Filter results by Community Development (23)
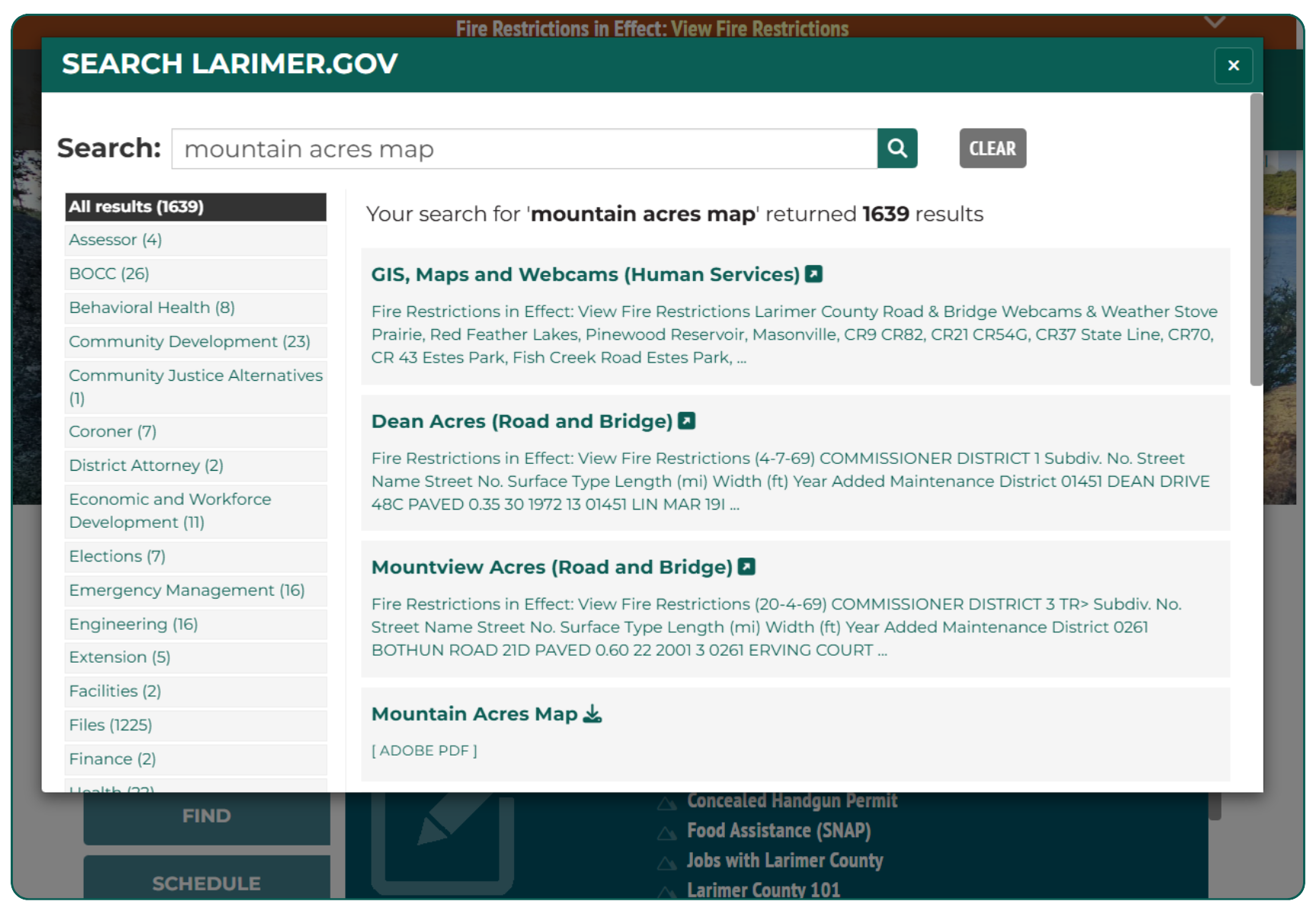 (x=196, y=341)
